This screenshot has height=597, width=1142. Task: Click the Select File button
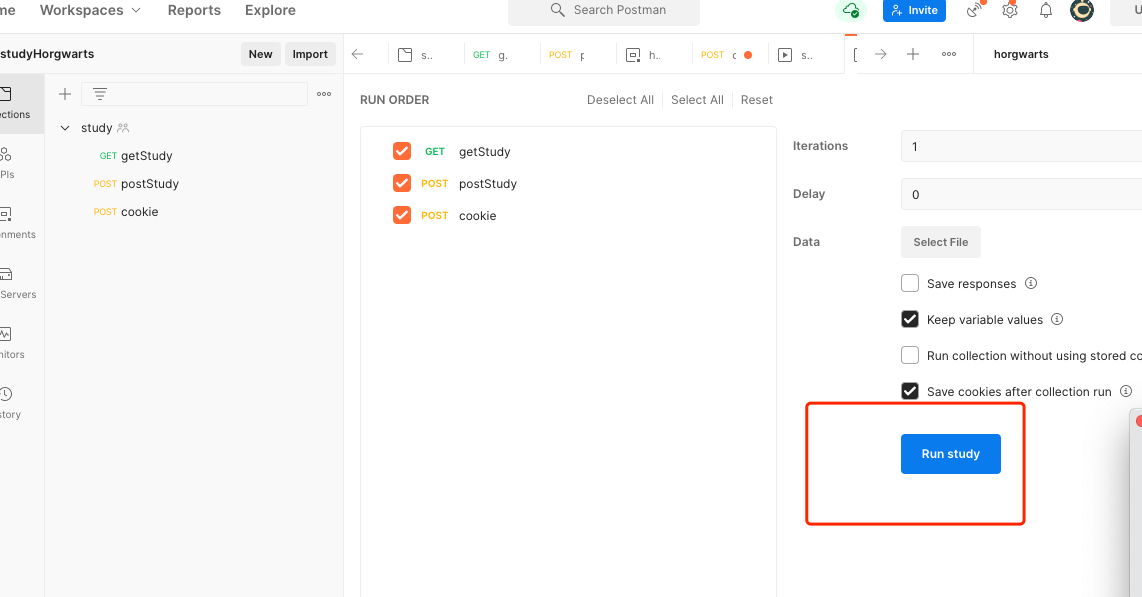pos(941,242)
